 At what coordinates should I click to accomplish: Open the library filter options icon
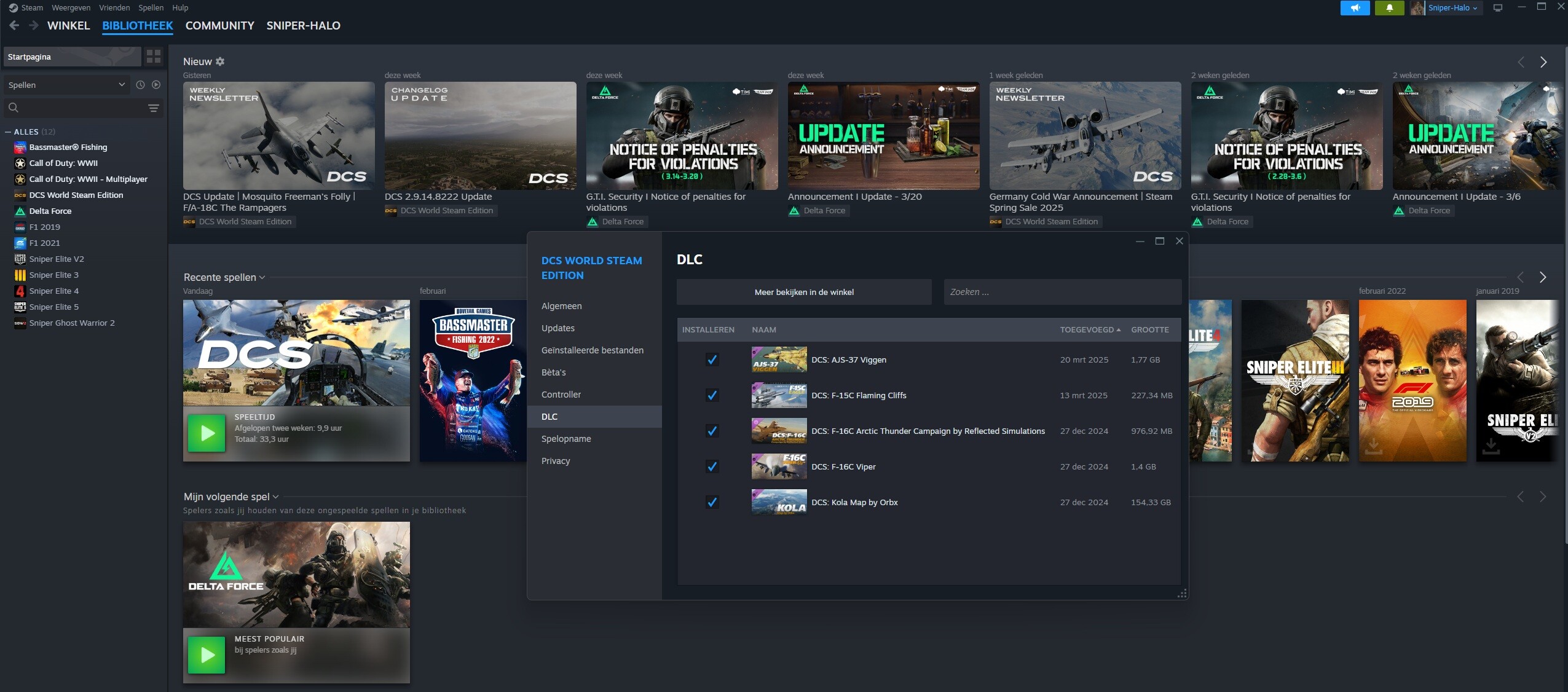(154, 108)
